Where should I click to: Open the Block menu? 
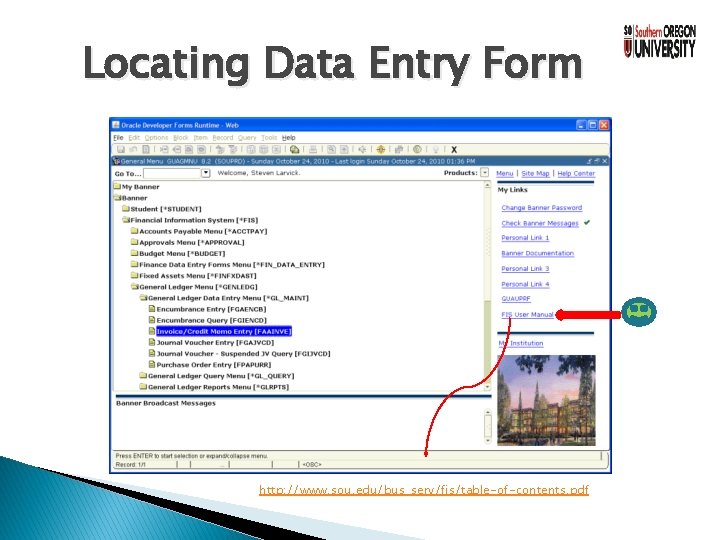(x=180, y=137)
